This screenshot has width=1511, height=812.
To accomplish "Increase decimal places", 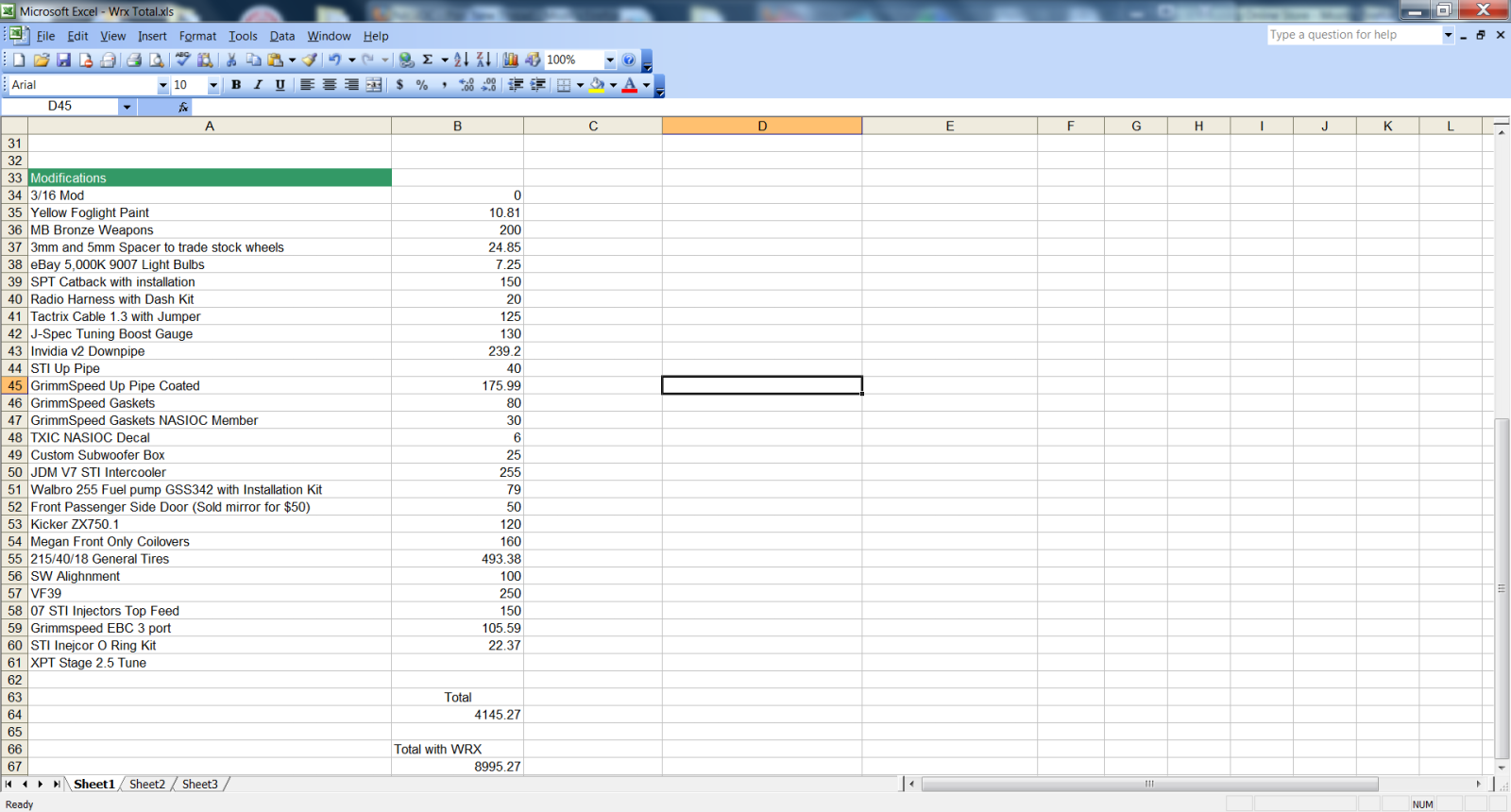I will [467, 85].
